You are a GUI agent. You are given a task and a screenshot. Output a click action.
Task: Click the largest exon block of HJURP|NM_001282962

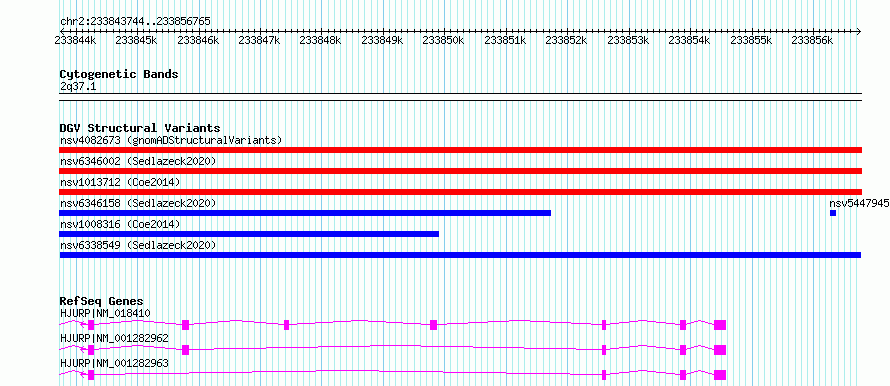(x=720, y=350)
